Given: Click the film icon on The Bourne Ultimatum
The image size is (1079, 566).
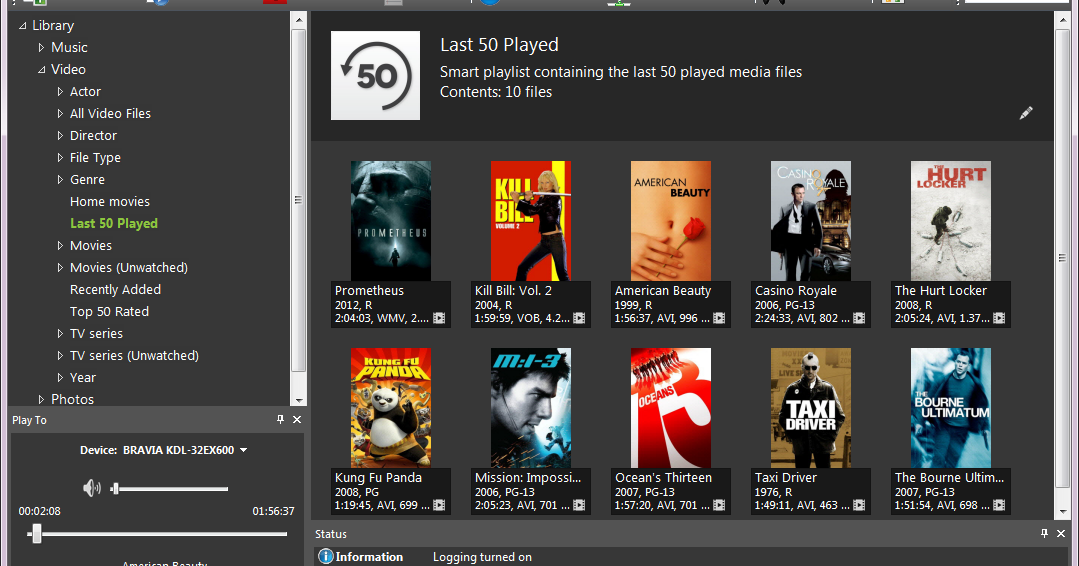Looking at the screenshot, I should coord(999,505).
